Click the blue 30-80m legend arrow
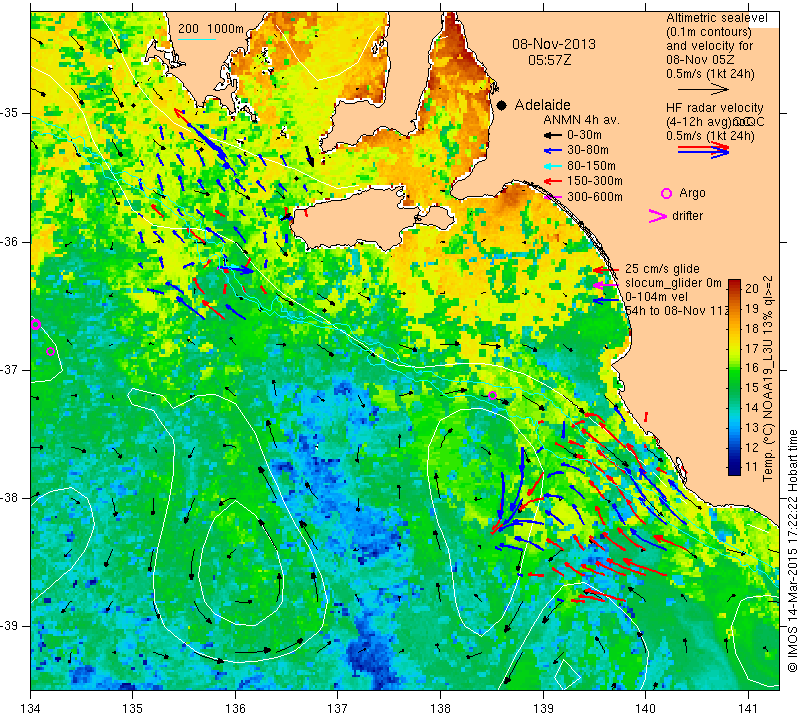Viewport: 800px width, 720px height. (x=552, y=151)
